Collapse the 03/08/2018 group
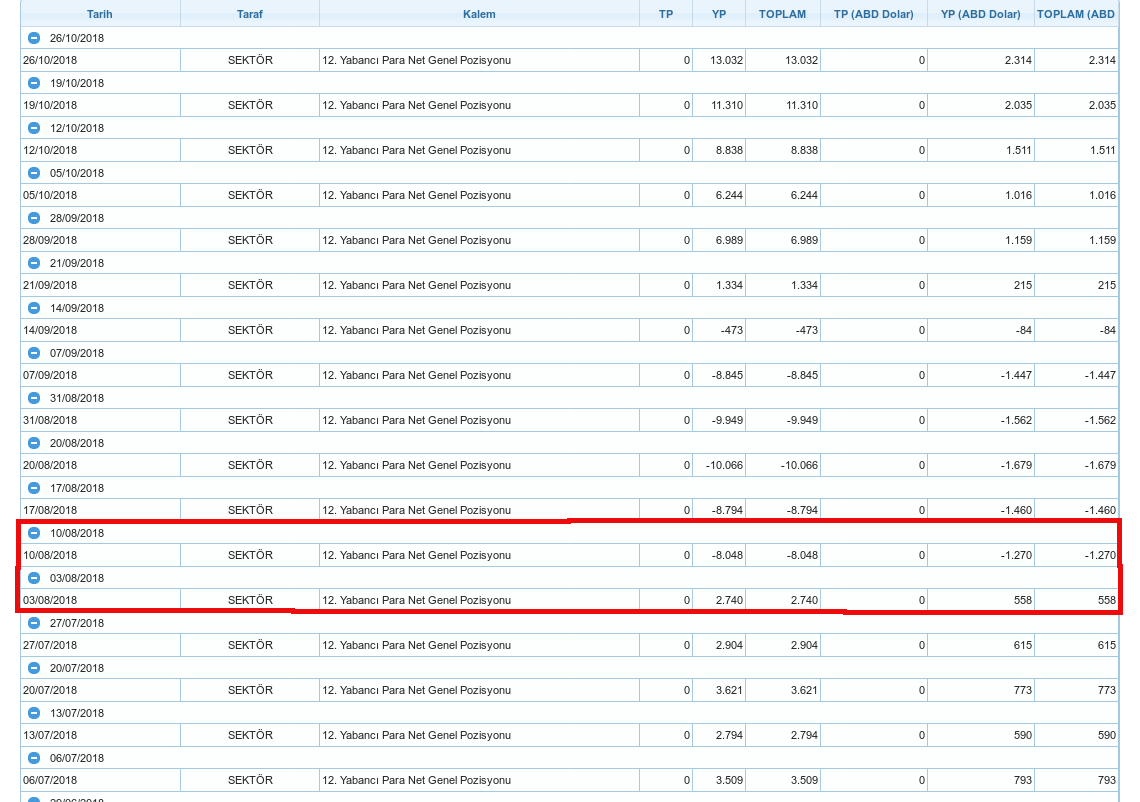Viewport: 1140px width, 802px height. coord(33,578)
